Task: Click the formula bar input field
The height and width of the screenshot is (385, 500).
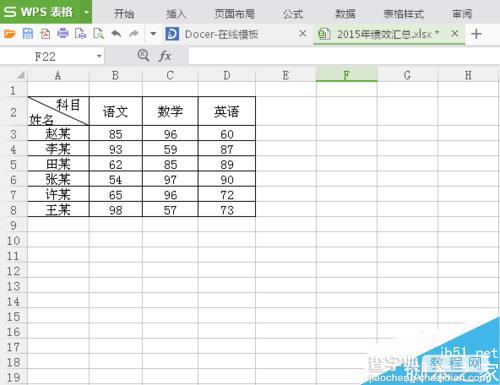Action: pos(344,56)
